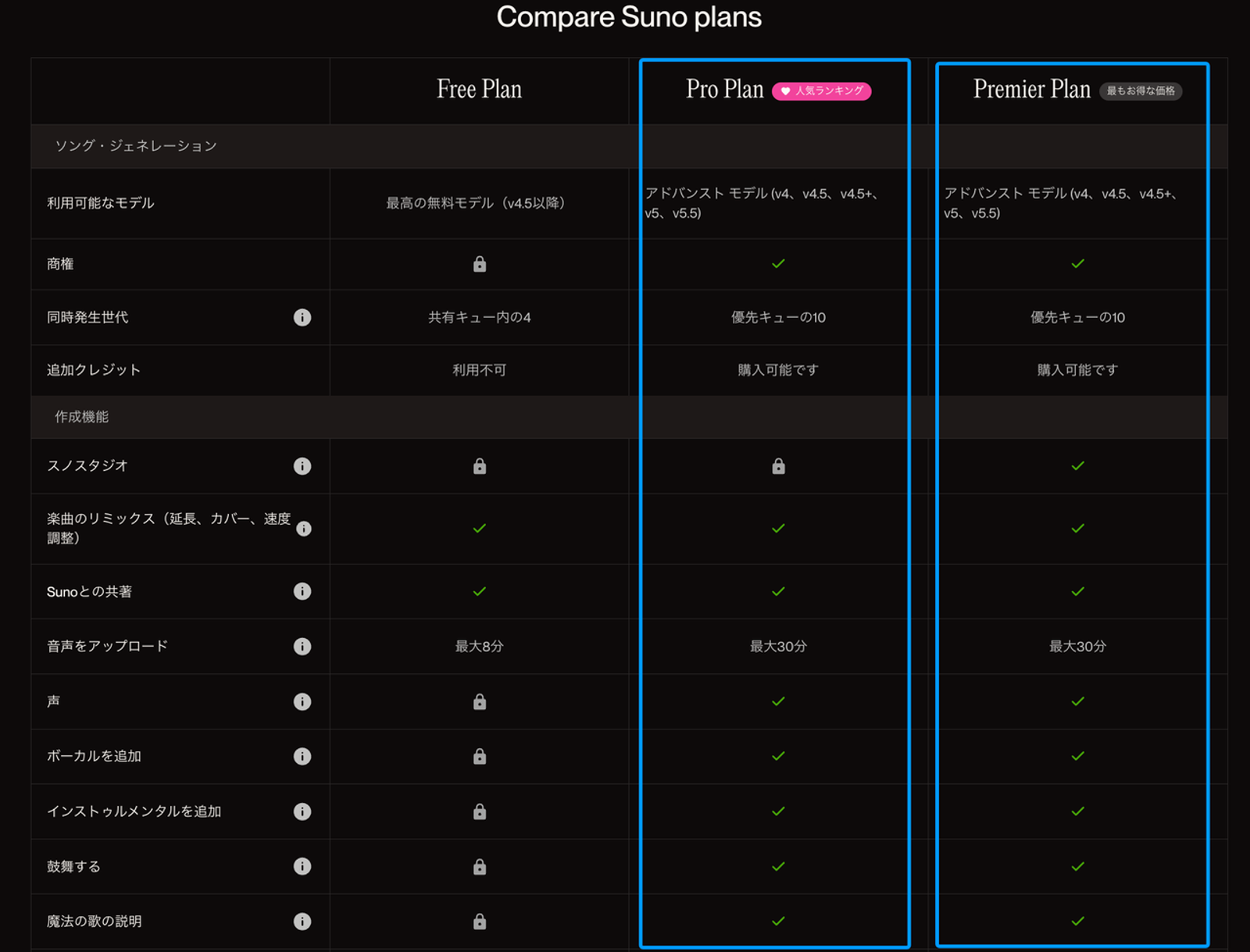Click Premier Plan checkmark for インストゥルメンタルを追加
This screenshot has height=952, width=1250.
1078,811
